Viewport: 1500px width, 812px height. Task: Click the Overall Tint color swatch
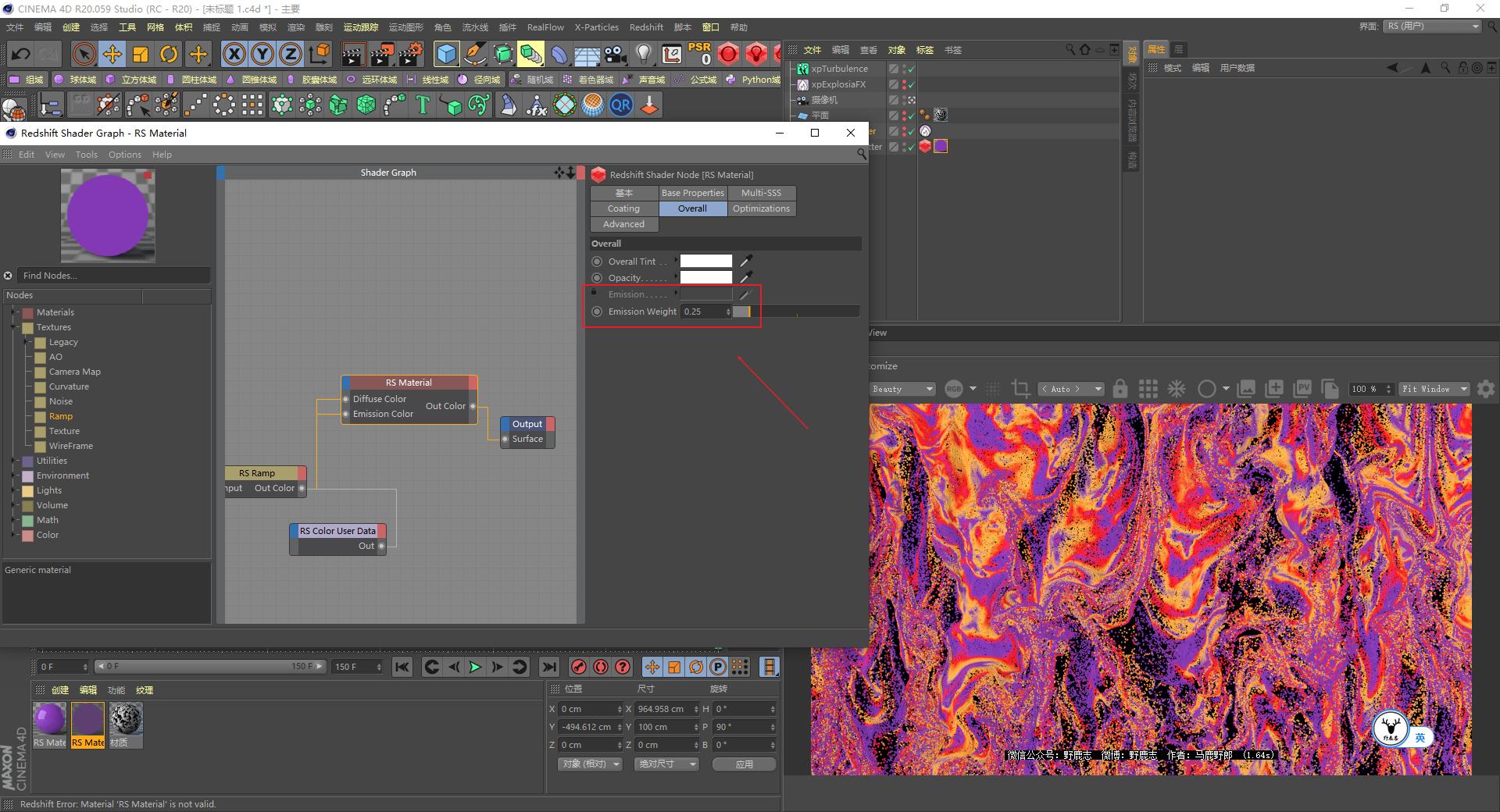click(x=705, y=261)
